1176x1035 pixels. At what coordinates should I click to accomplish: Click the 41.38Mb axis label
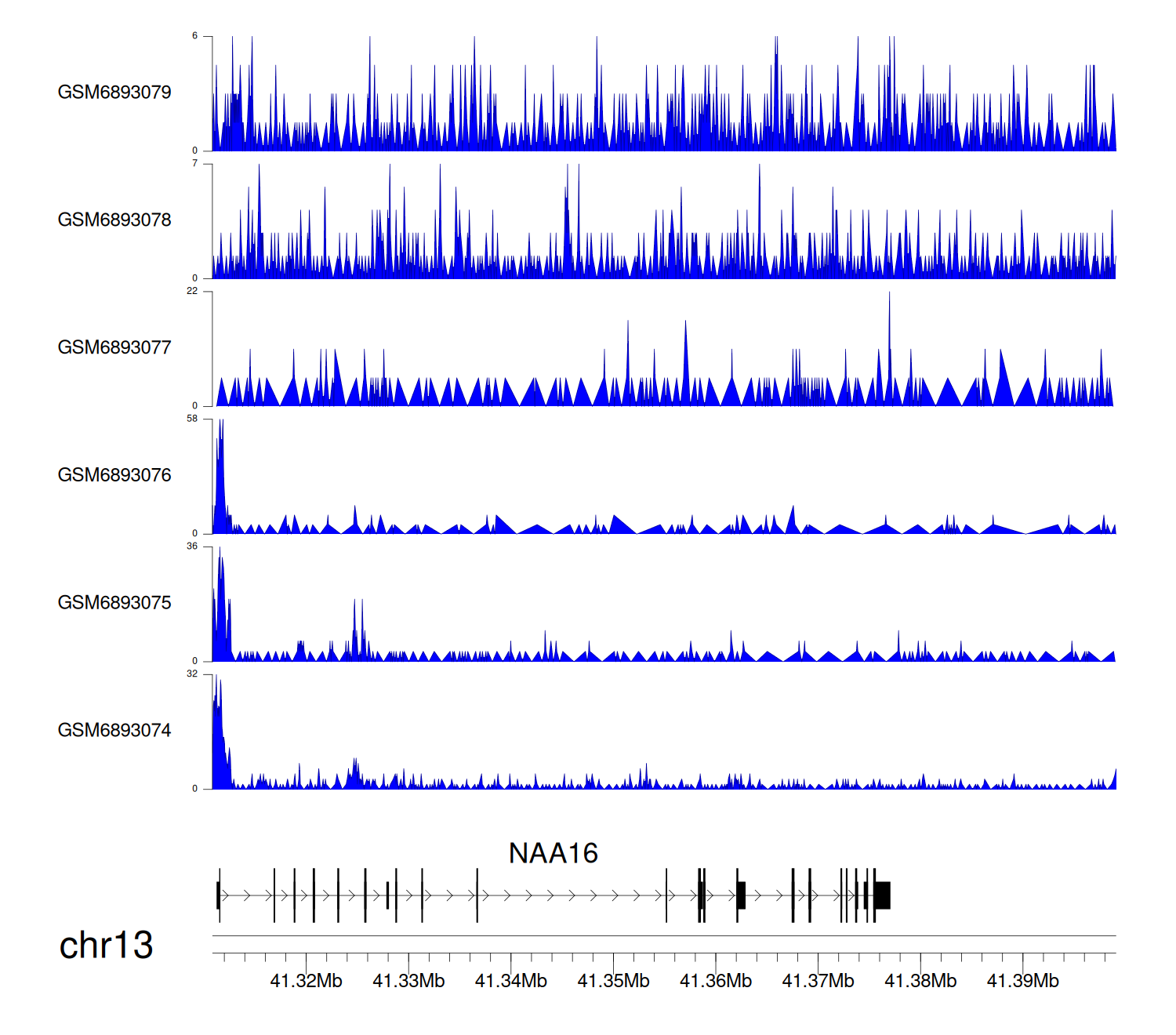point(920,981)
